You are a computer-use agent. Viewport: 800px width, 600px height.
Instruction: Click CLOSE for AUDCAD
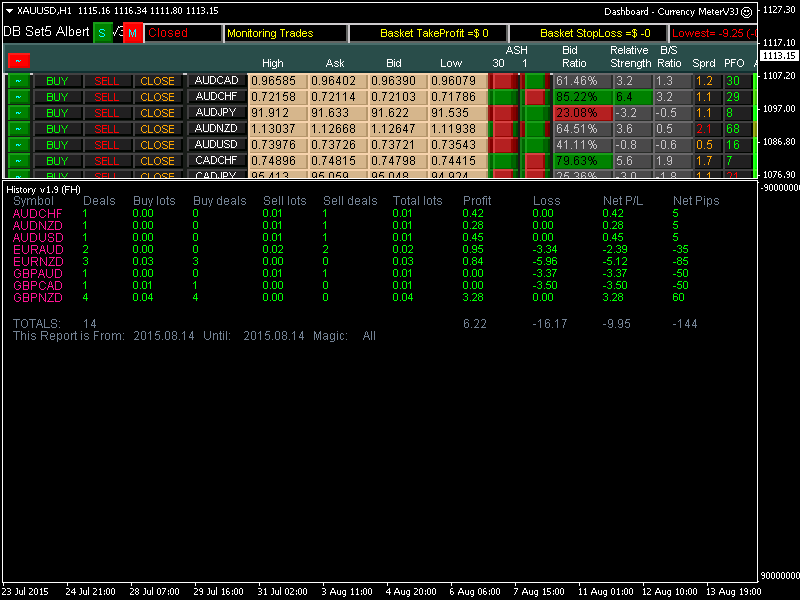157,81
